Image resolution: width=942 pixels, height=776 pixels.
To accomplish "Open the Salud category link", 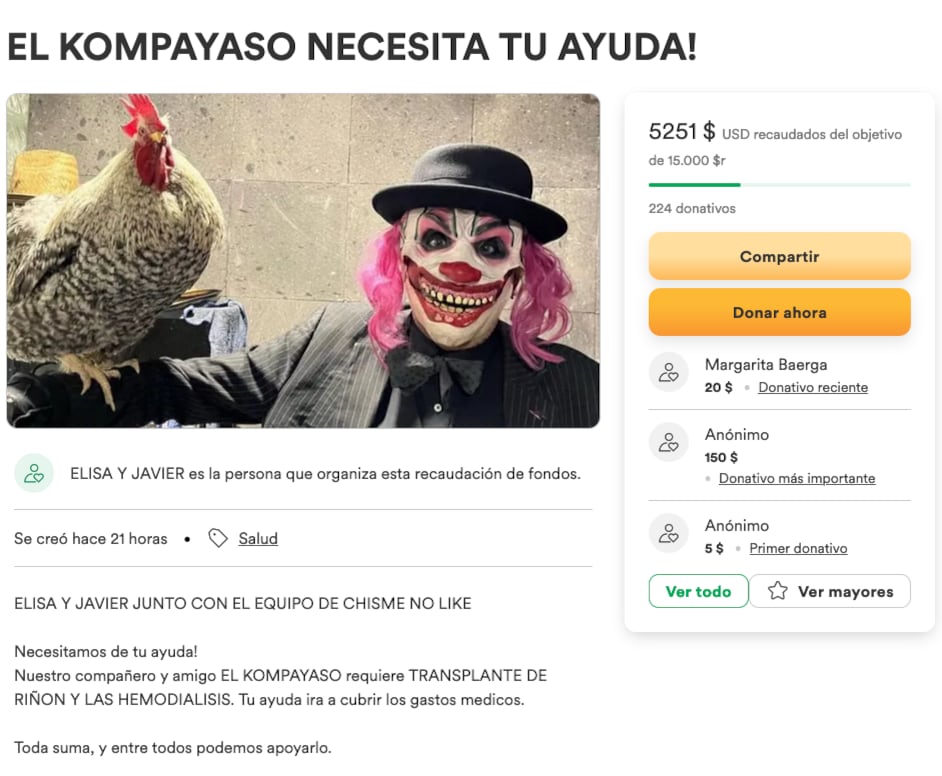I will (258, 538).
